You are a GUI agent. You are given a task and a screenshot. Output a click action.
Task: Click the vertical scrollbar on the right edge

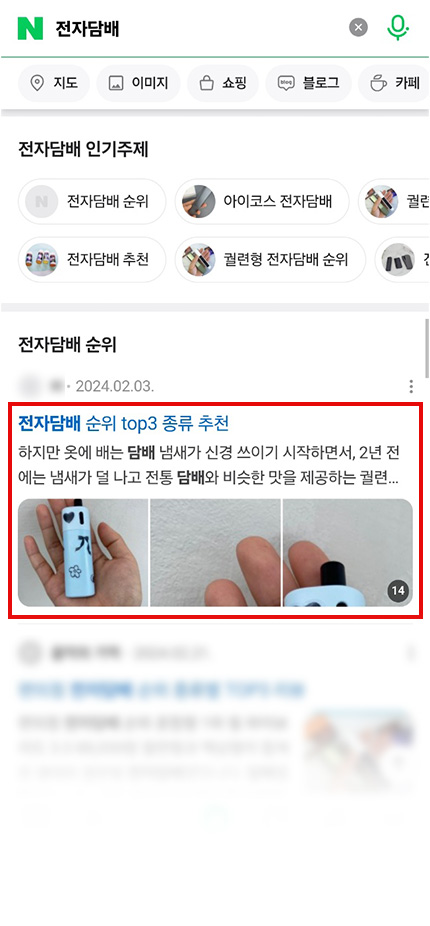click(426, 347)
